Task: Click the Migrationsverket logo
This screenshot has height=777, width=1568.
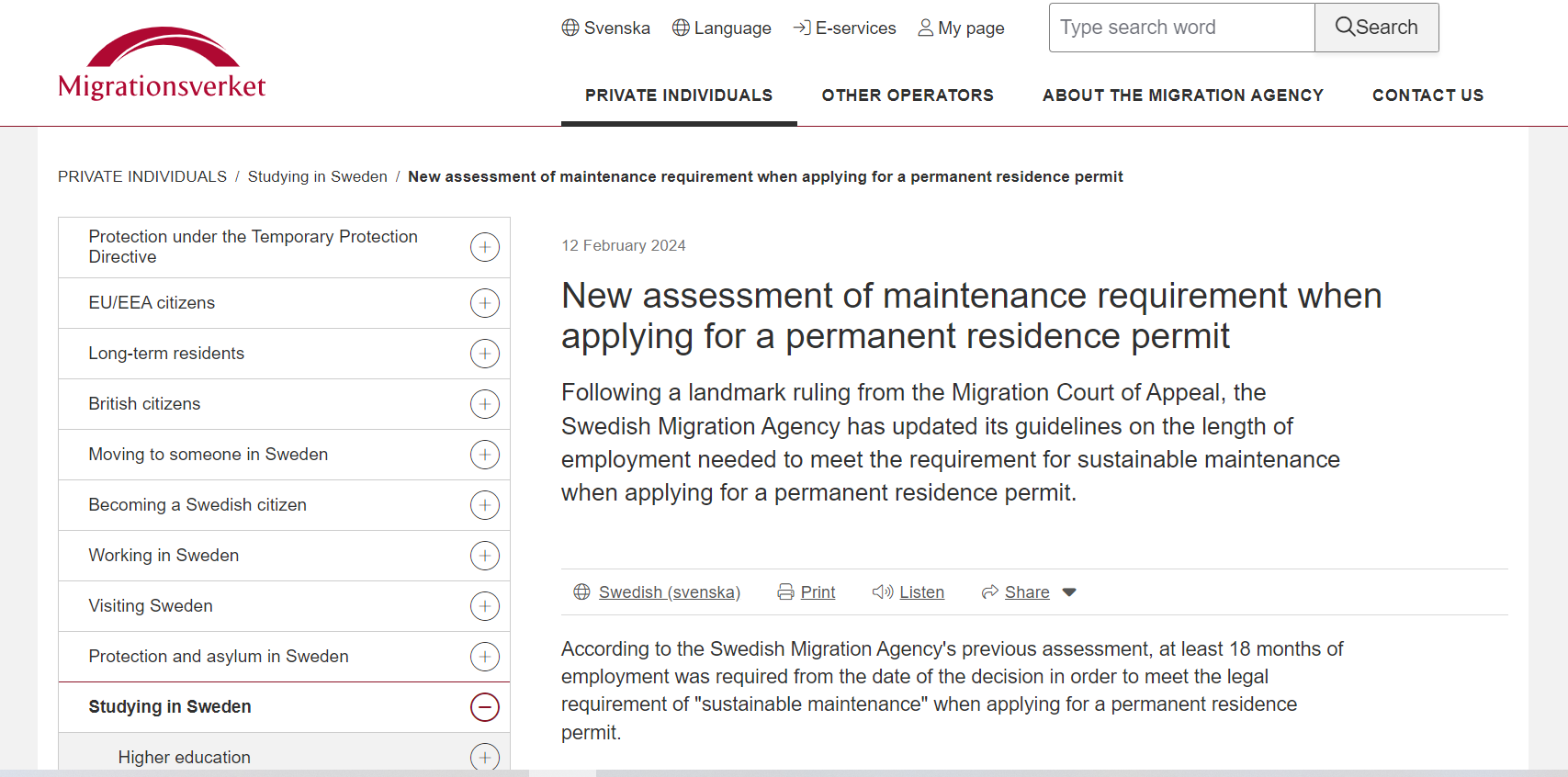Action: coord(162,62)
